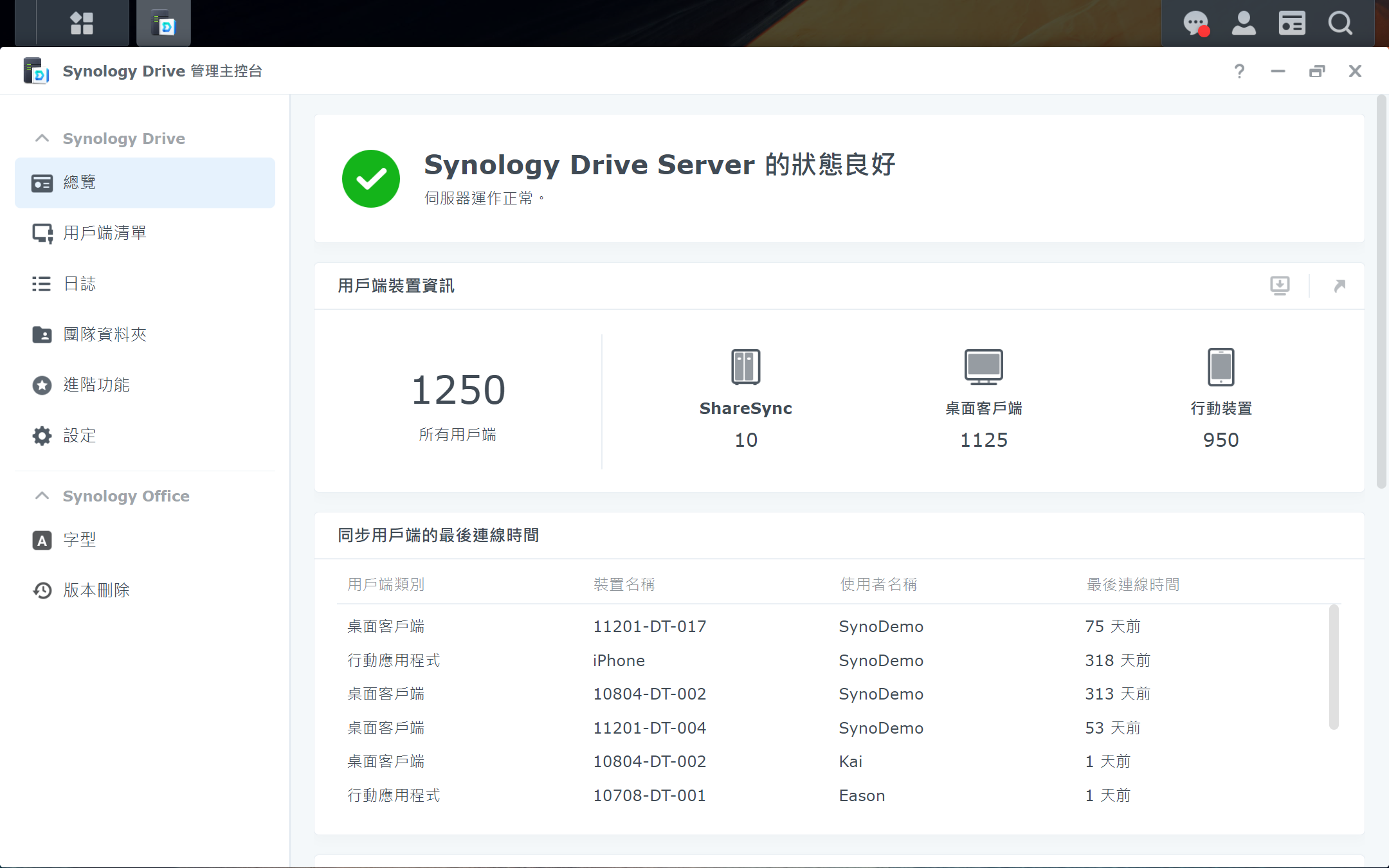Open the notifications chat bubble icon
The height and width of the screenshot is (868, 1389).
tap(1196, 24)
